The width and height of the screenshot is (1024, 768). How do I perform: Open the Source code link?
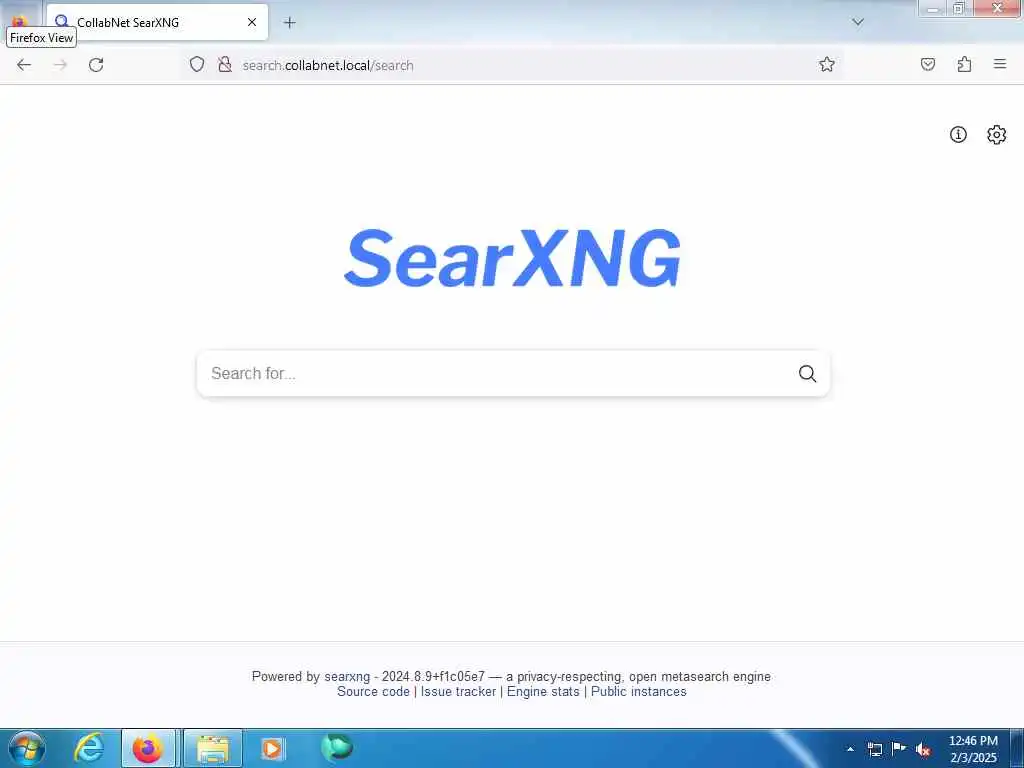373,692
